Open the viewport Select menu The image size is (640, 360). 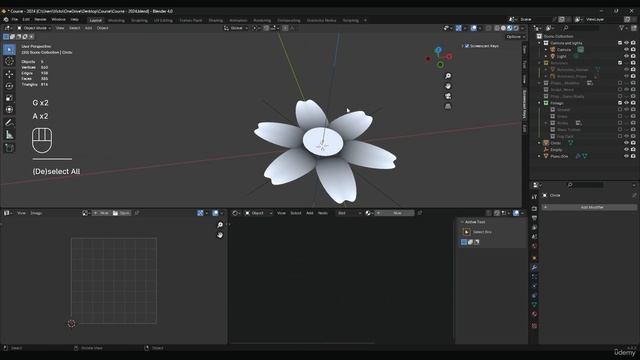74,28
